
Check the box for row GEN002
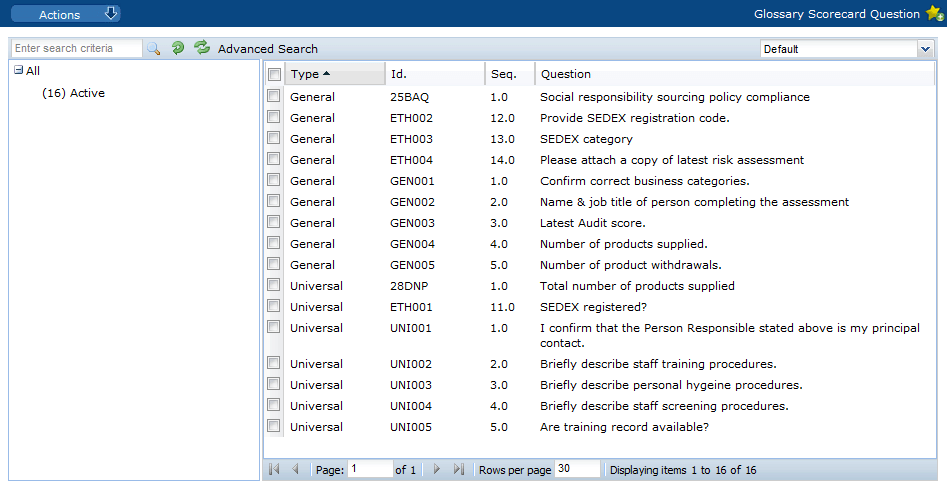pos(274,200)
